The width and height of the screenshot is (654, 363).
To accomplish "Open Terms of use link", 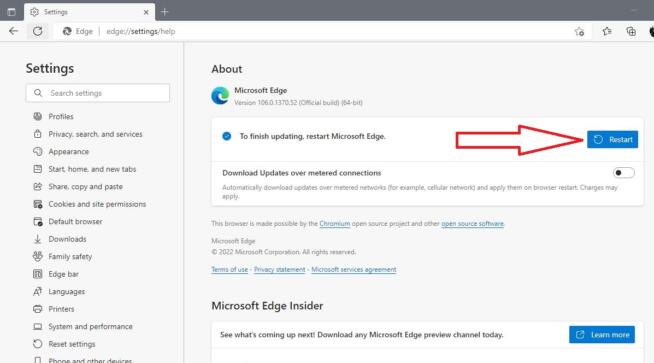I will point(229,270).
